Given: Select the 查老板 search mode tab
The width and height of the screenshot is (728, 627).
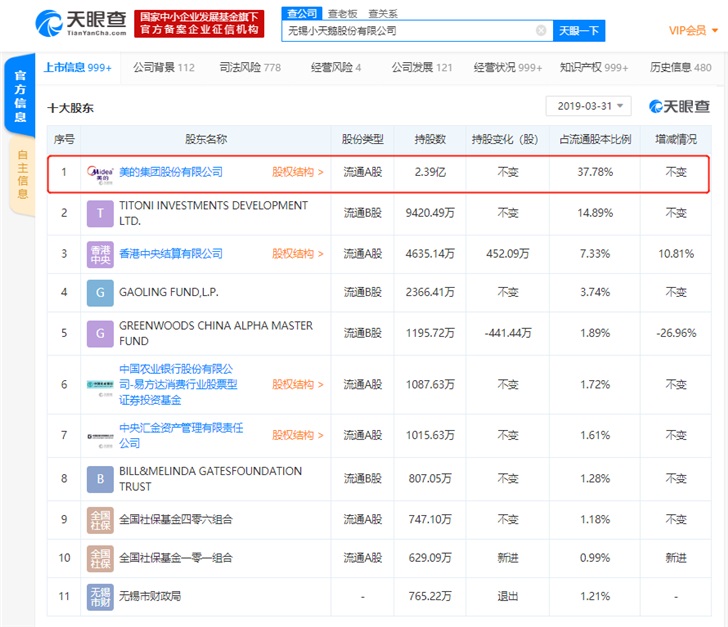Looking at the screenshot, I should (x=341, y=13).
